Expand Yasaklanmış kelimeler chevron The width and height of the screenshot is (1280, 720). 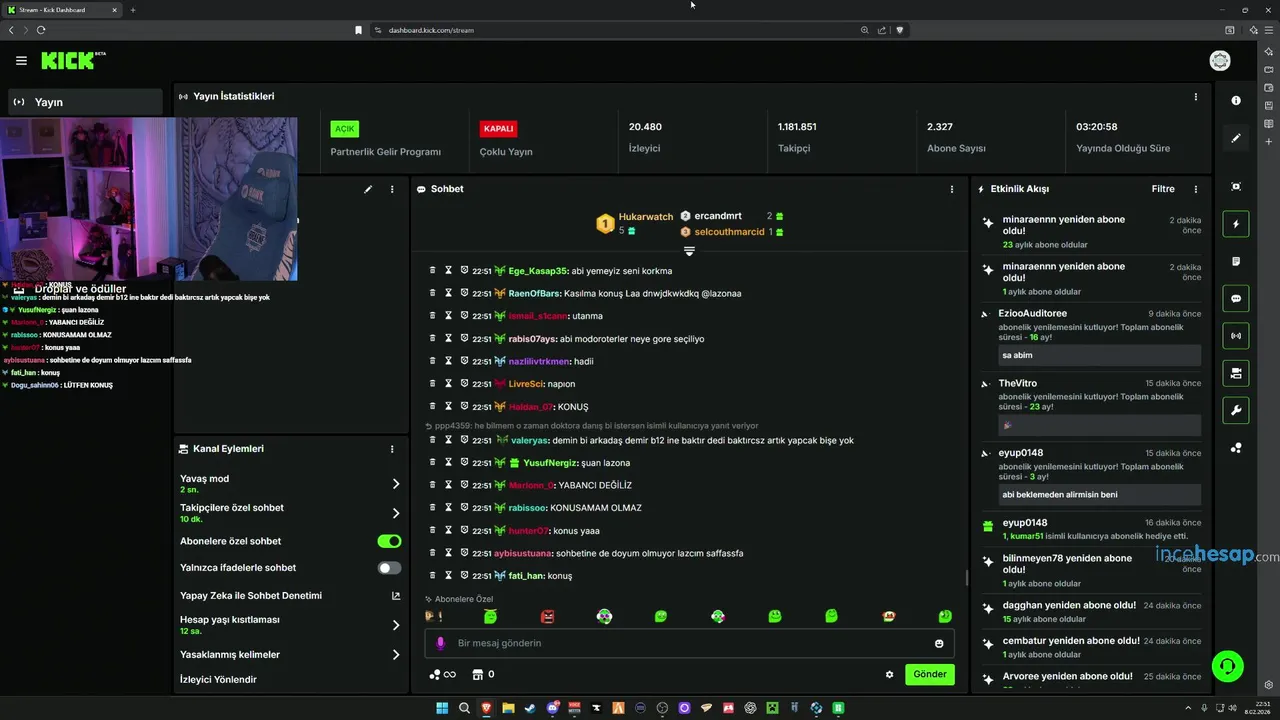396,655
